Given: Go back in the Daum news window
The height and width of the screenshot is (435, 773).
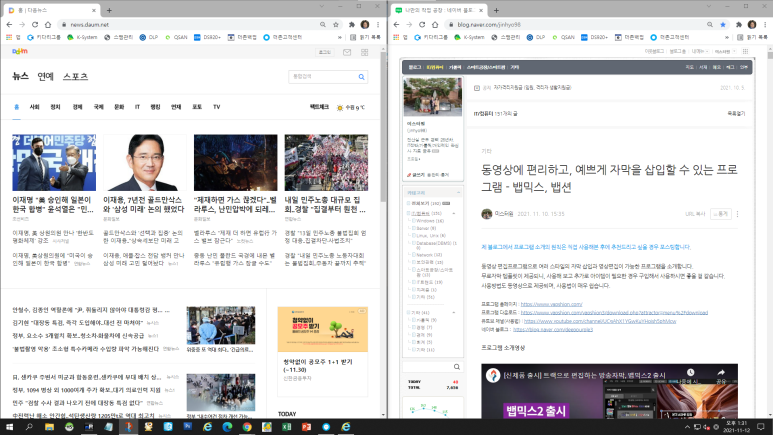Looking at the screenshot, I should point(9,24).
